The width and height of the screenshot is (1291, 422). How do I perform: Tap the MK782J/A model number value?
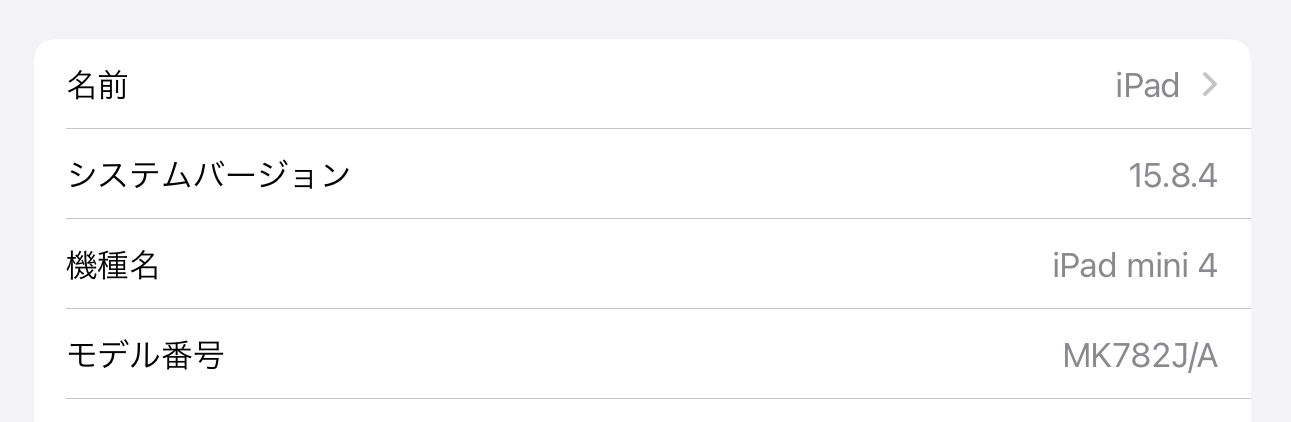click(1140, 355)
